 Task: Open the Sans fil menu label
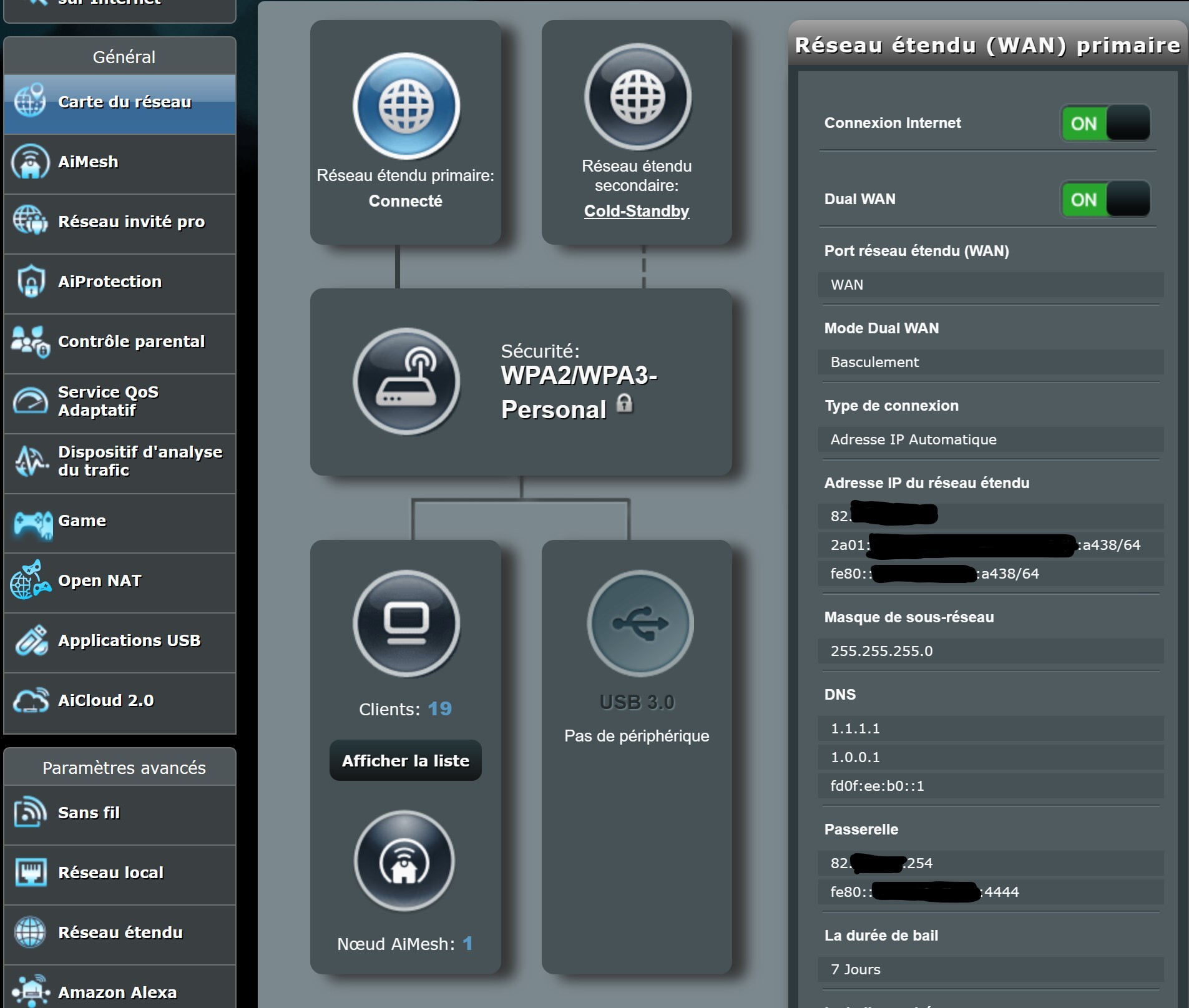89,813
